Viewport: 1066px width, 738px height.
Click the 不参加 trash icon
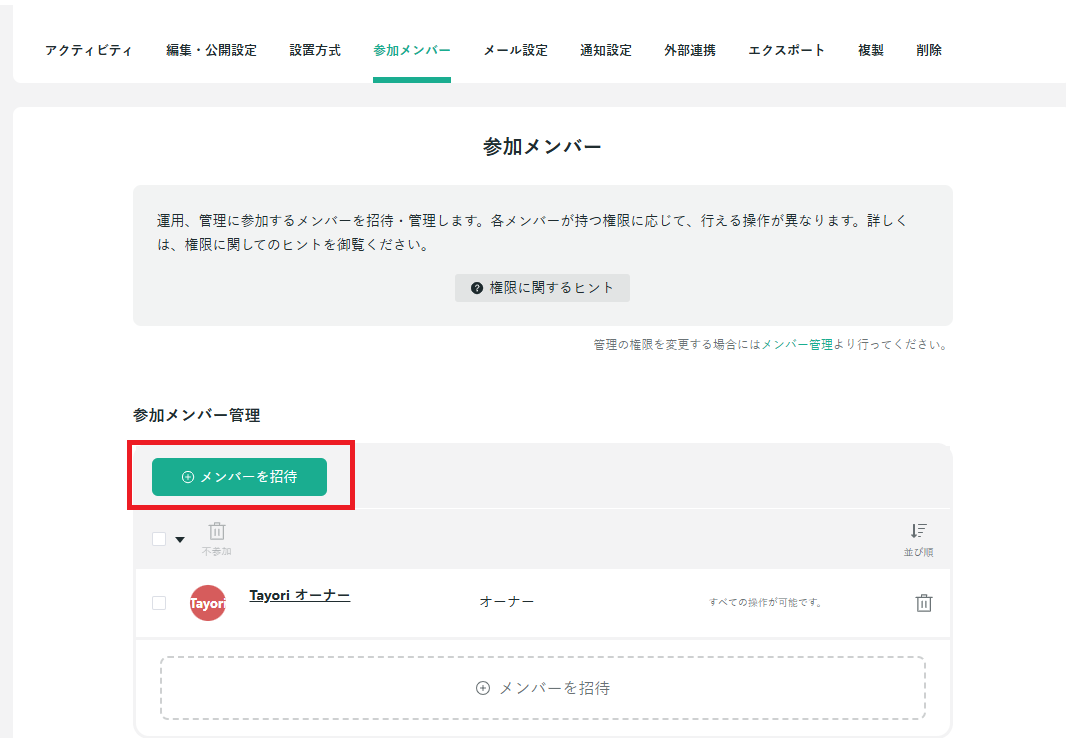[x=217, y=532]
